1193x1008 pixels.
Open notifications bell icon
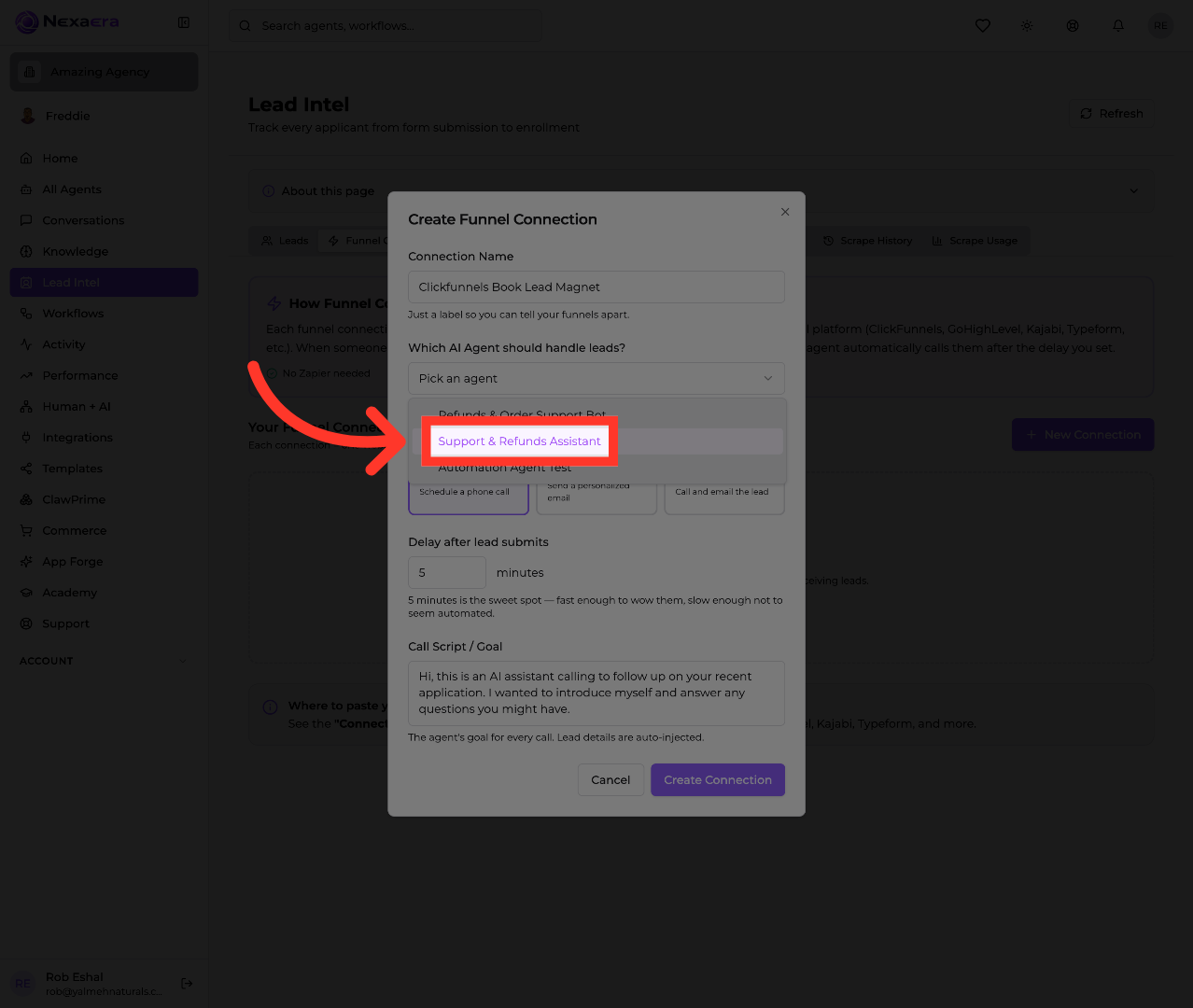pos(1118,26)
